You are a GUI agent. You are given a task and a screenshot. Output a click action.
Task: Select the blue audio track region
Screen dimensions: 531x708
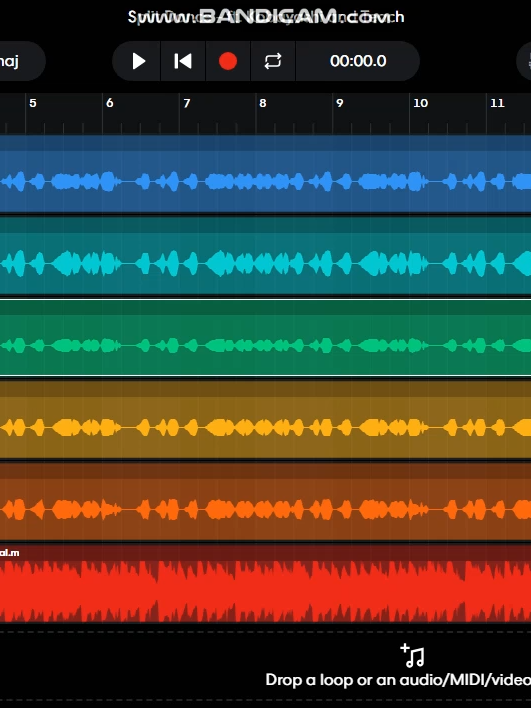266,174
